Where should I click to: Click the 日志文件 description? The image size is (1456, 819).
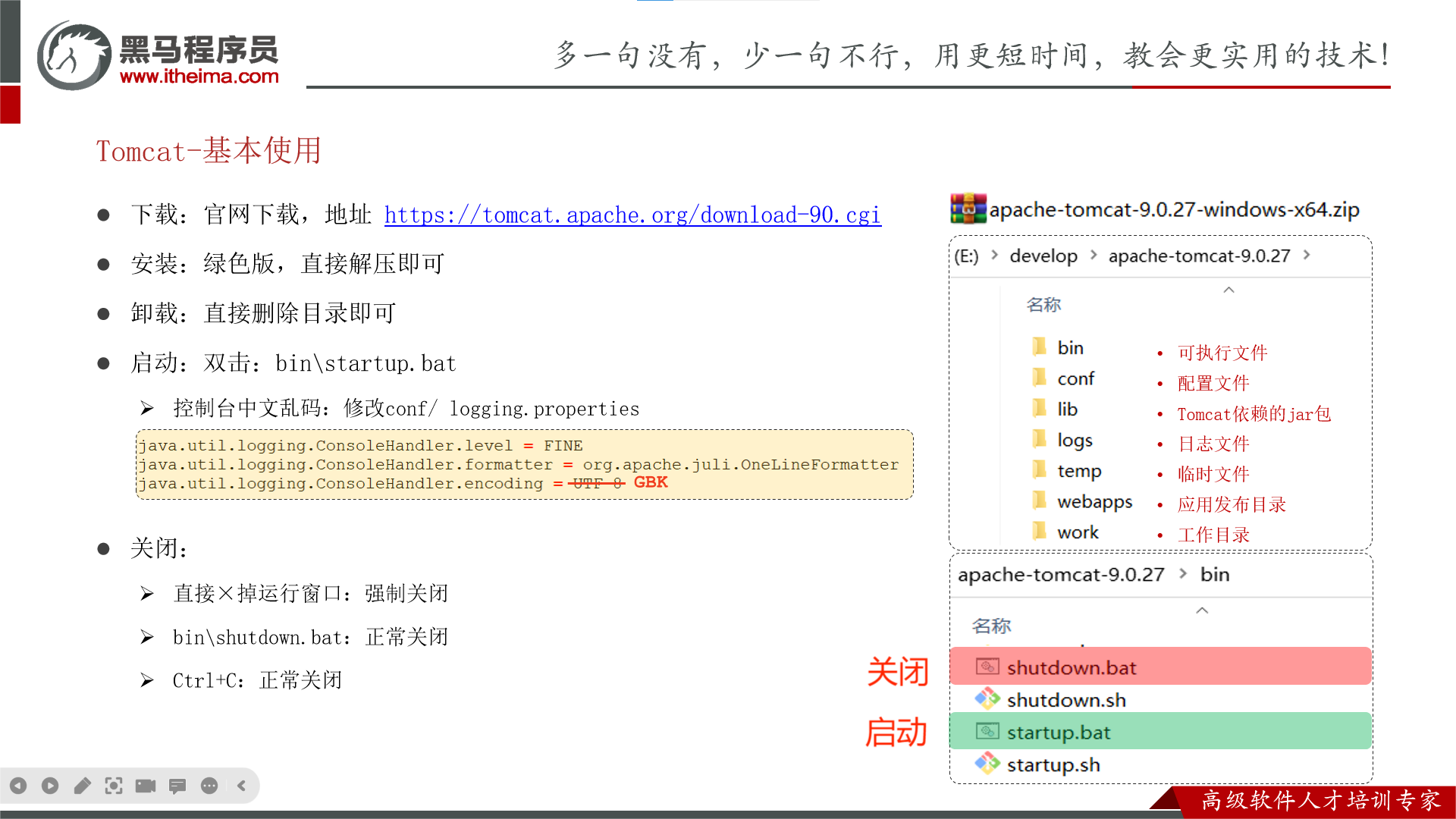(1213, 444)
